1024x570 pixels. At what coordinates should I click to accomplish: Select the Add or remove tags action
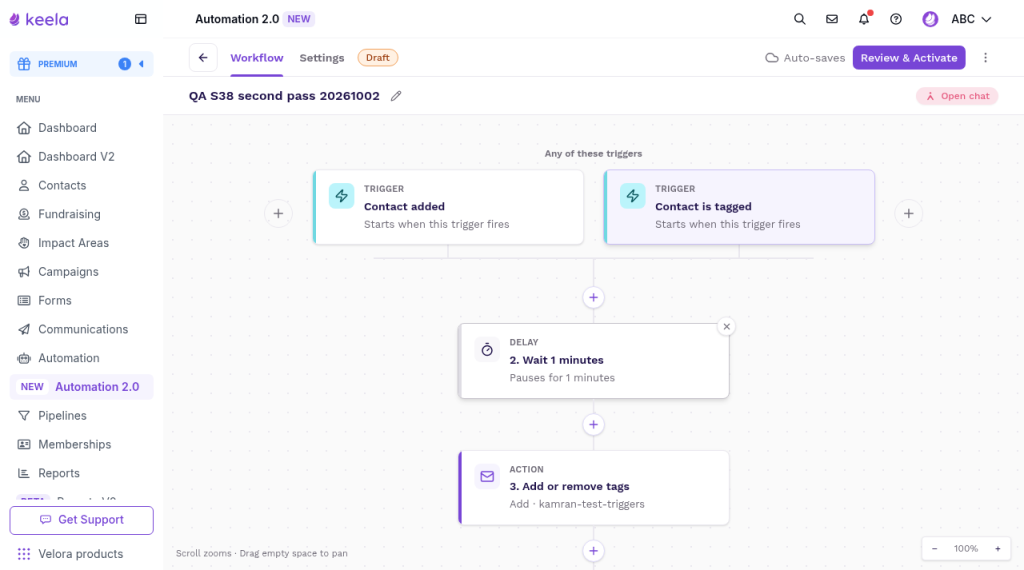(594, 488)
